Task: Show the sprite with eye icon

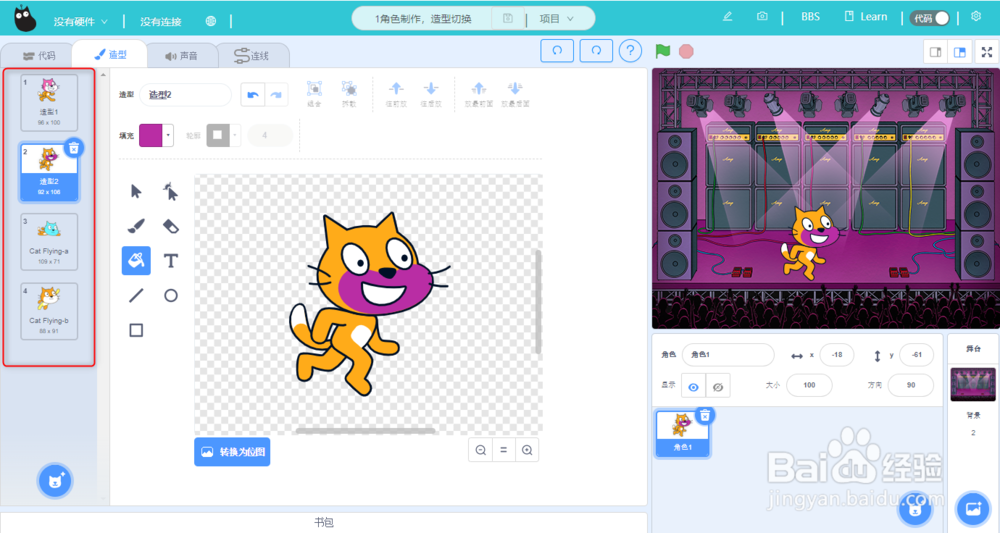Action: click(693, 386)
